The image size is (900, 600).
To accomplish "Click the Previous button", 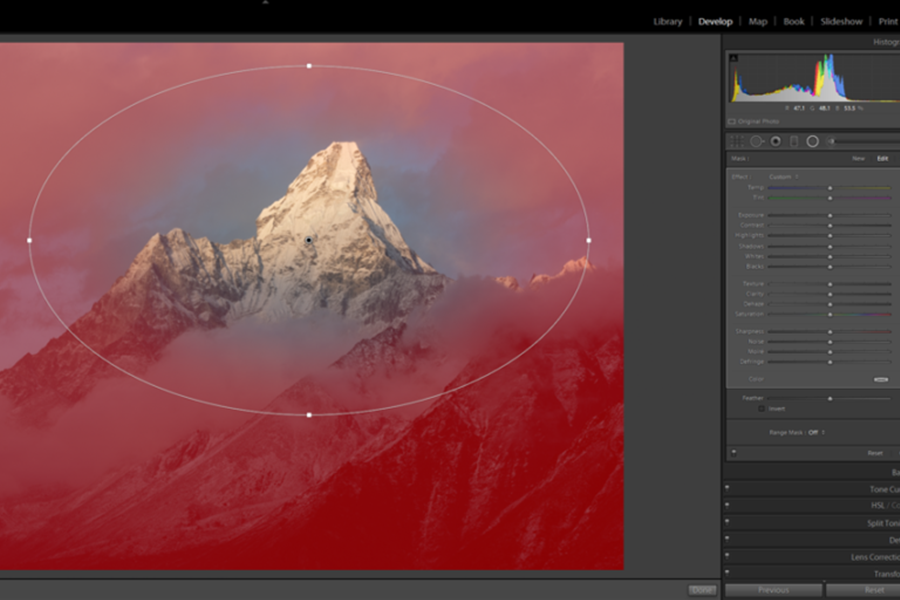I will click(x=773, y=590).
